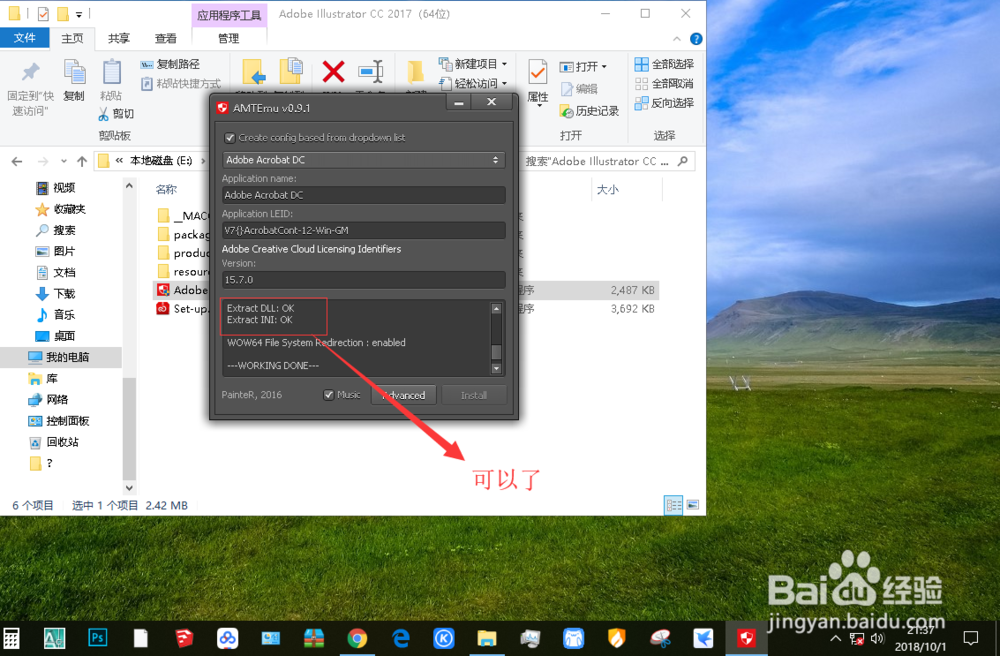This screenshot has width=1000, height=656.
Task: Click the Size column header
Action: [607, 189]
